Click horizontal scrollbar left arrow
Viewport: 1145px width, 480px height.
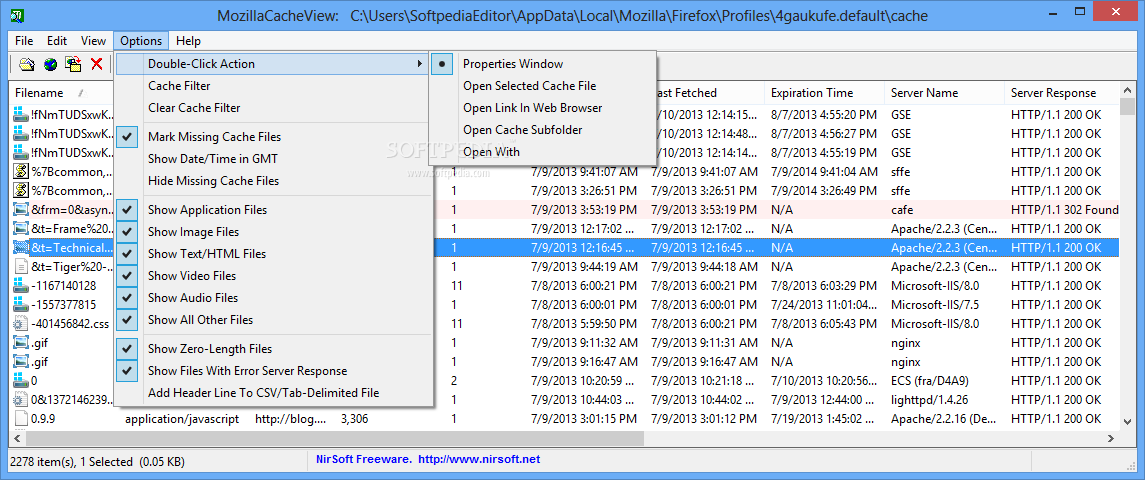pyautogui.click(x=18, y=438)
